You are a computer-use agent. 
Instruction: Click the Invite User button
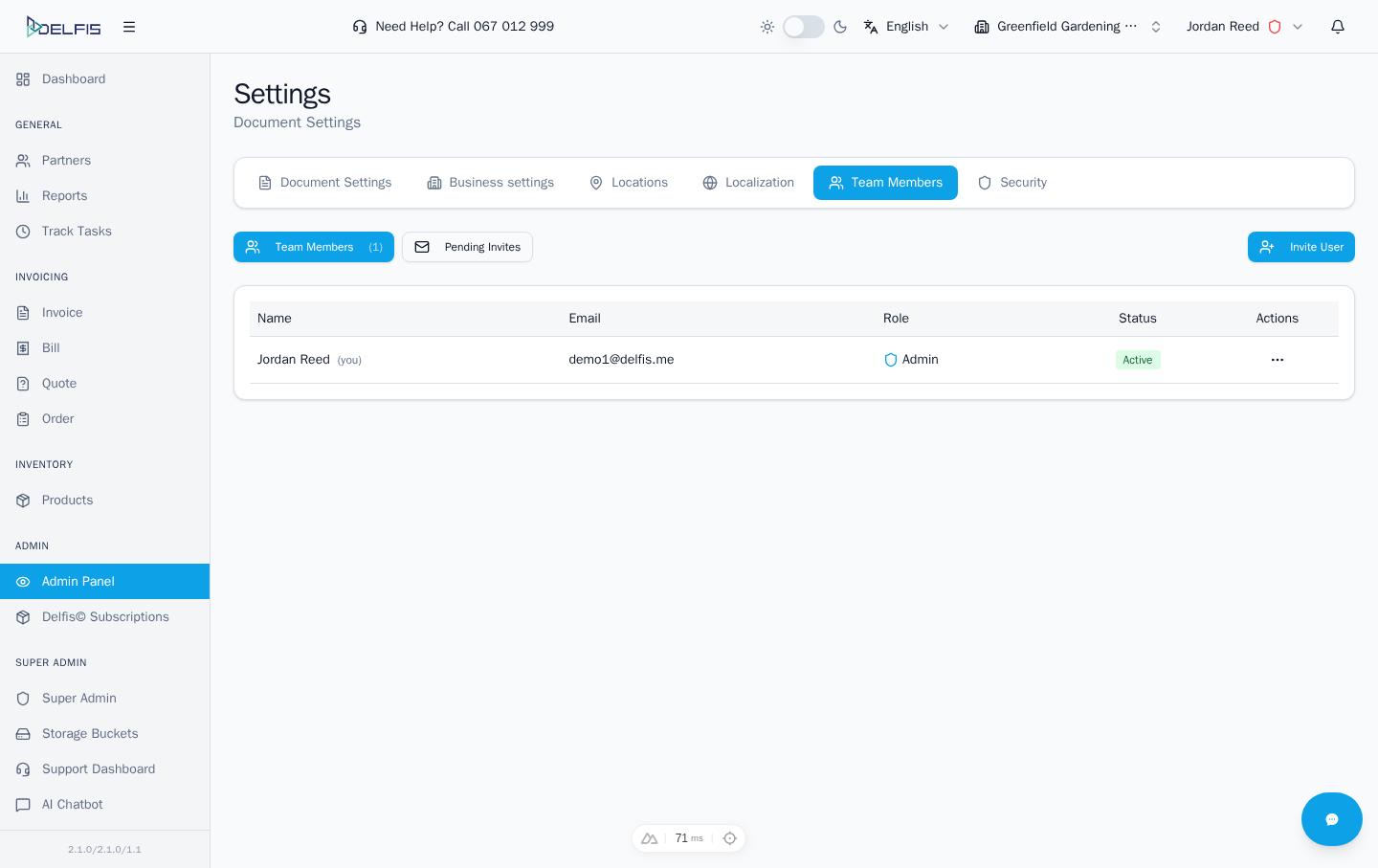tap(1300, 247)
